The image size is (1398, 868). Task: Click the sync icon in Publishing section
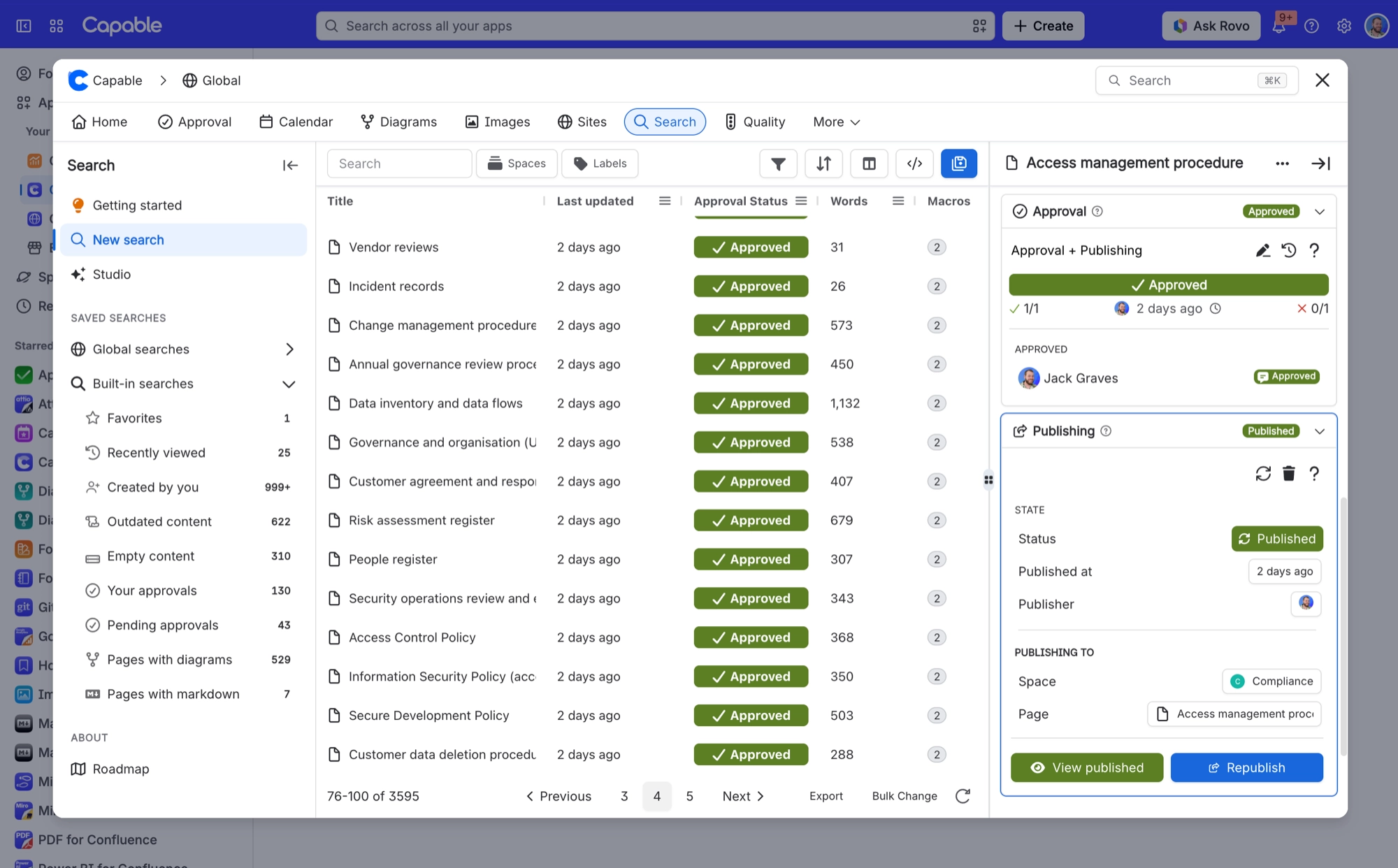point(1263,474)
